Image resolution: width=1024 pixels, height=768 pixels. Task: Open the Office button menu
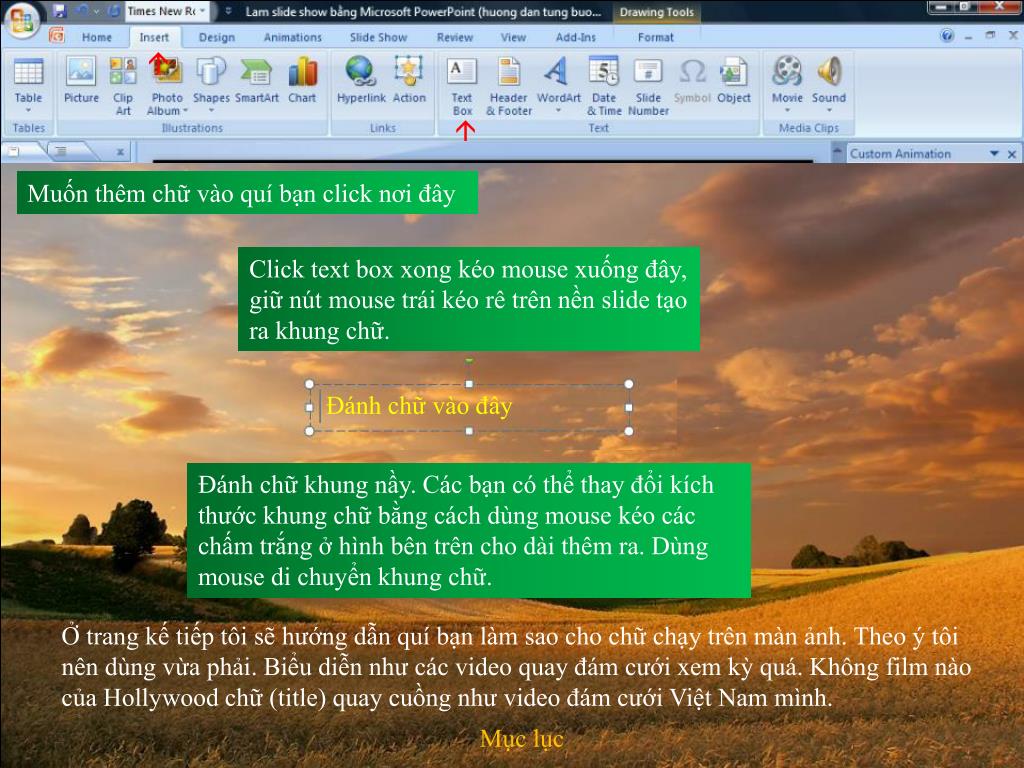click(21, 19)
